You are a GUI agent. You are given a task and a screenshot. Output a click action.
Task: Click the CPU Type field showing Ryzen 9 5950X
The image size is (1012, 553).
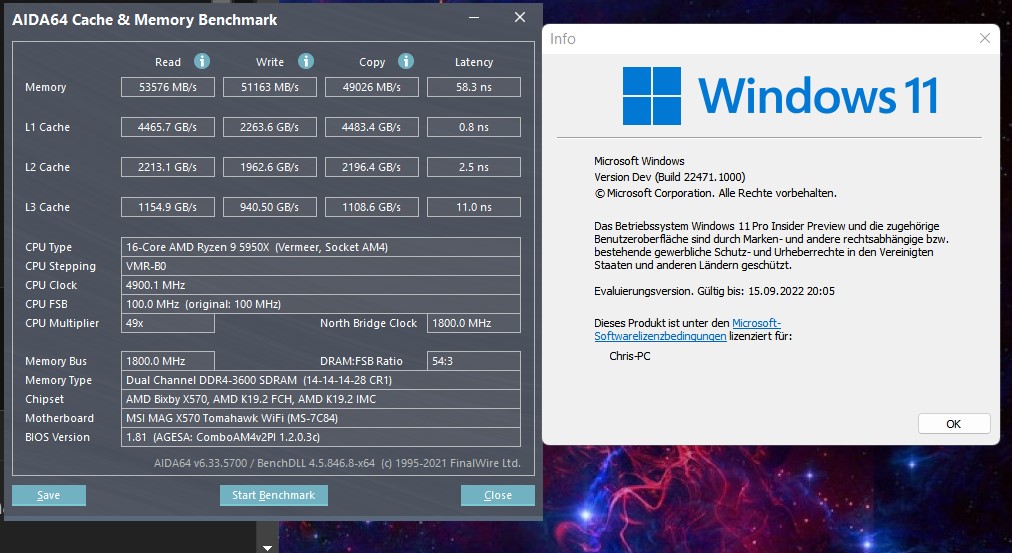coord(321,247)
